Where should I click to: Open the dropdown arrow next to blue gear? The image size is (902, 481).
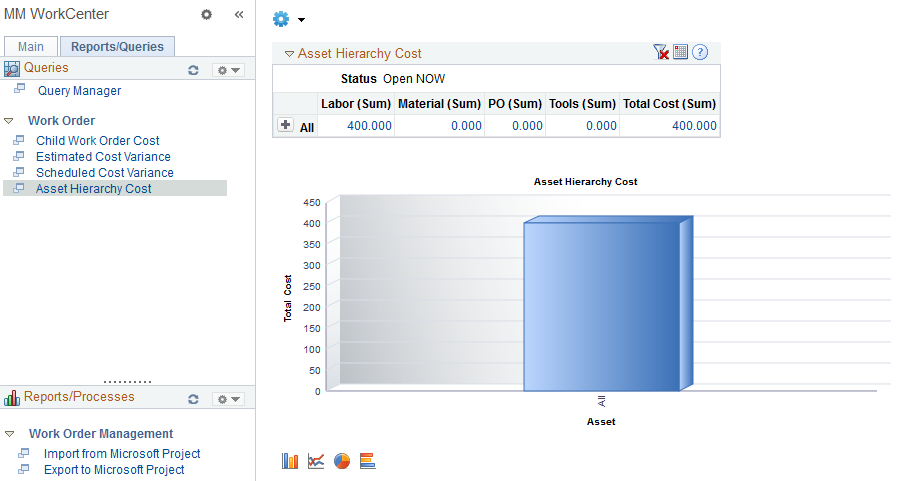pyautogui.click(x=301, y=20)
